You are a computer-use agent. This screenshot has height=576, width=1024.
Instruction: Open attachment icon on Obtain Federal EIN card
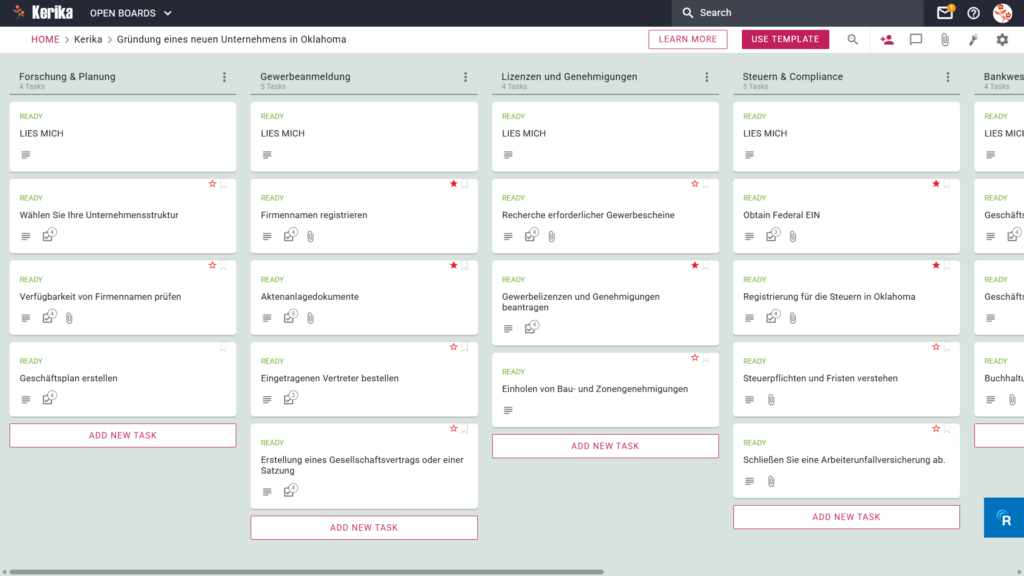(x=793, y=236)
